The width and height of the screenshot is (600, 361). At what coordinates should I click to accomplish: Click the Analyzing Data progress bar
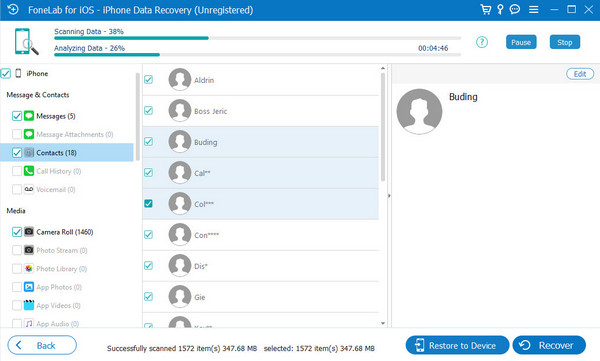point(257,55)
